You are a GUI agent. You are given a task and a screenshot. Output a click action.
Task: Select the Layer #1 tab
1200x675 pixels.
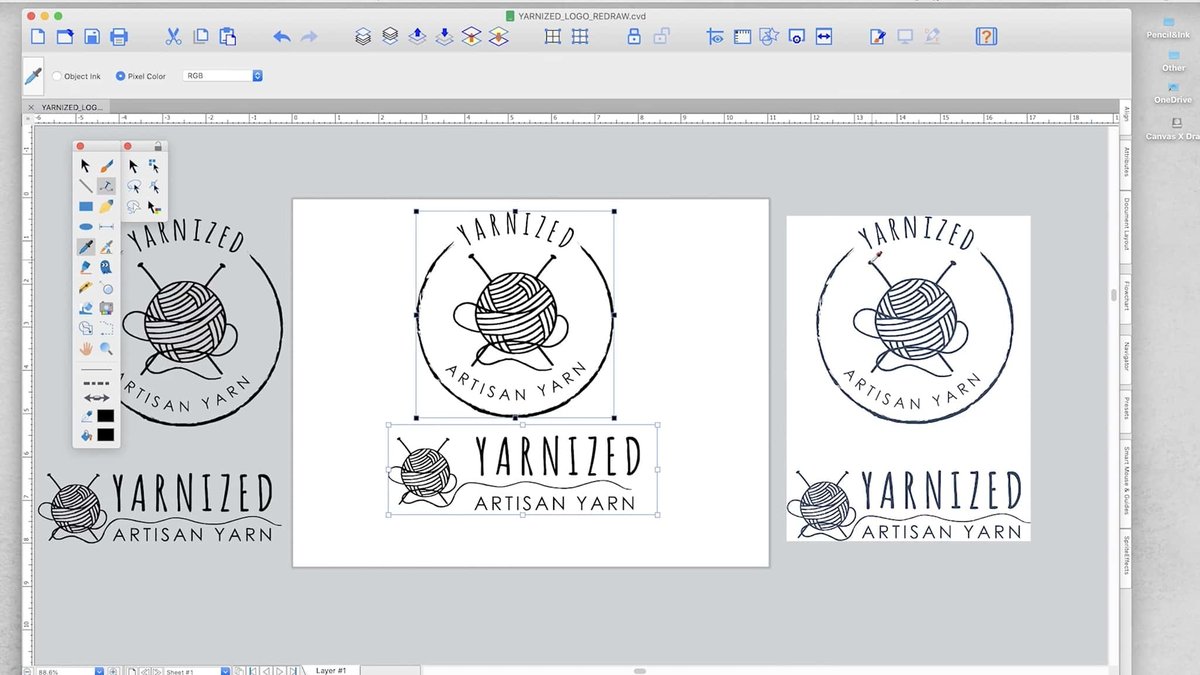click(330, 670)
